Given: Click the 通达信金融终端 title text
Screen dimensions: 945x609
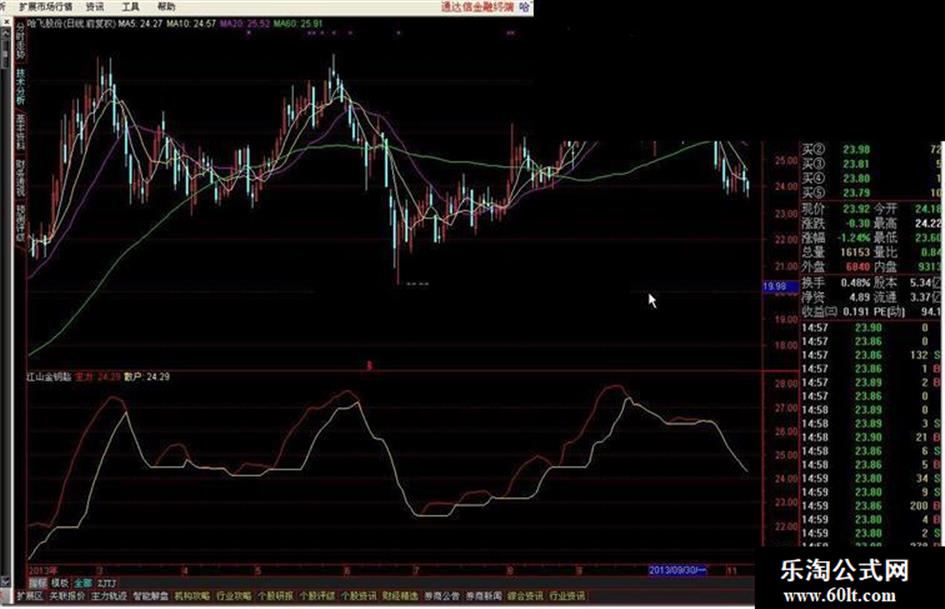Looking at the screenshot, I should [477, 7].
